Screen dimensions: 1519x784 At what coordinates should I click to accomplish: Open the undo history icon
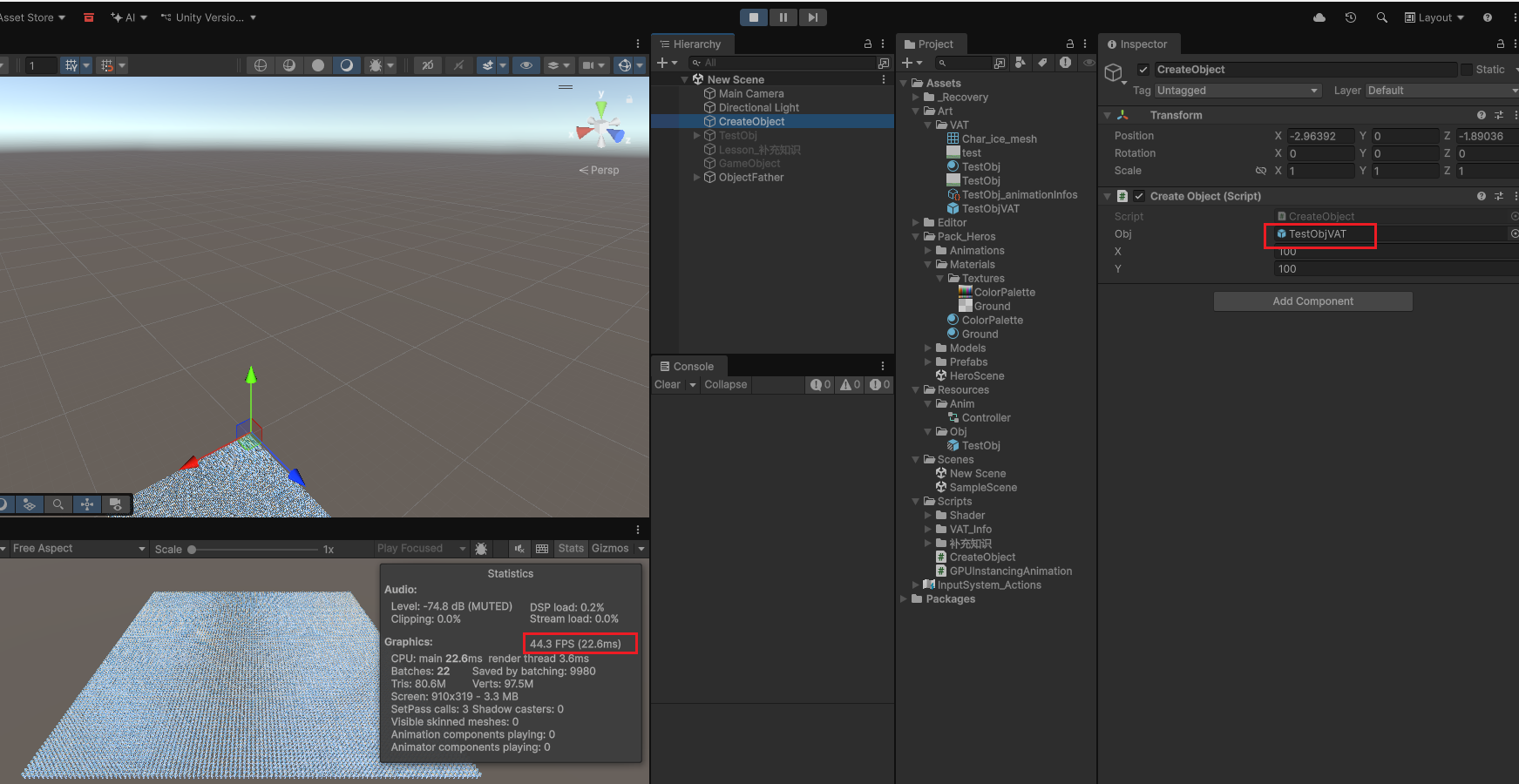pyautogui.click(x=1351, y=17)
